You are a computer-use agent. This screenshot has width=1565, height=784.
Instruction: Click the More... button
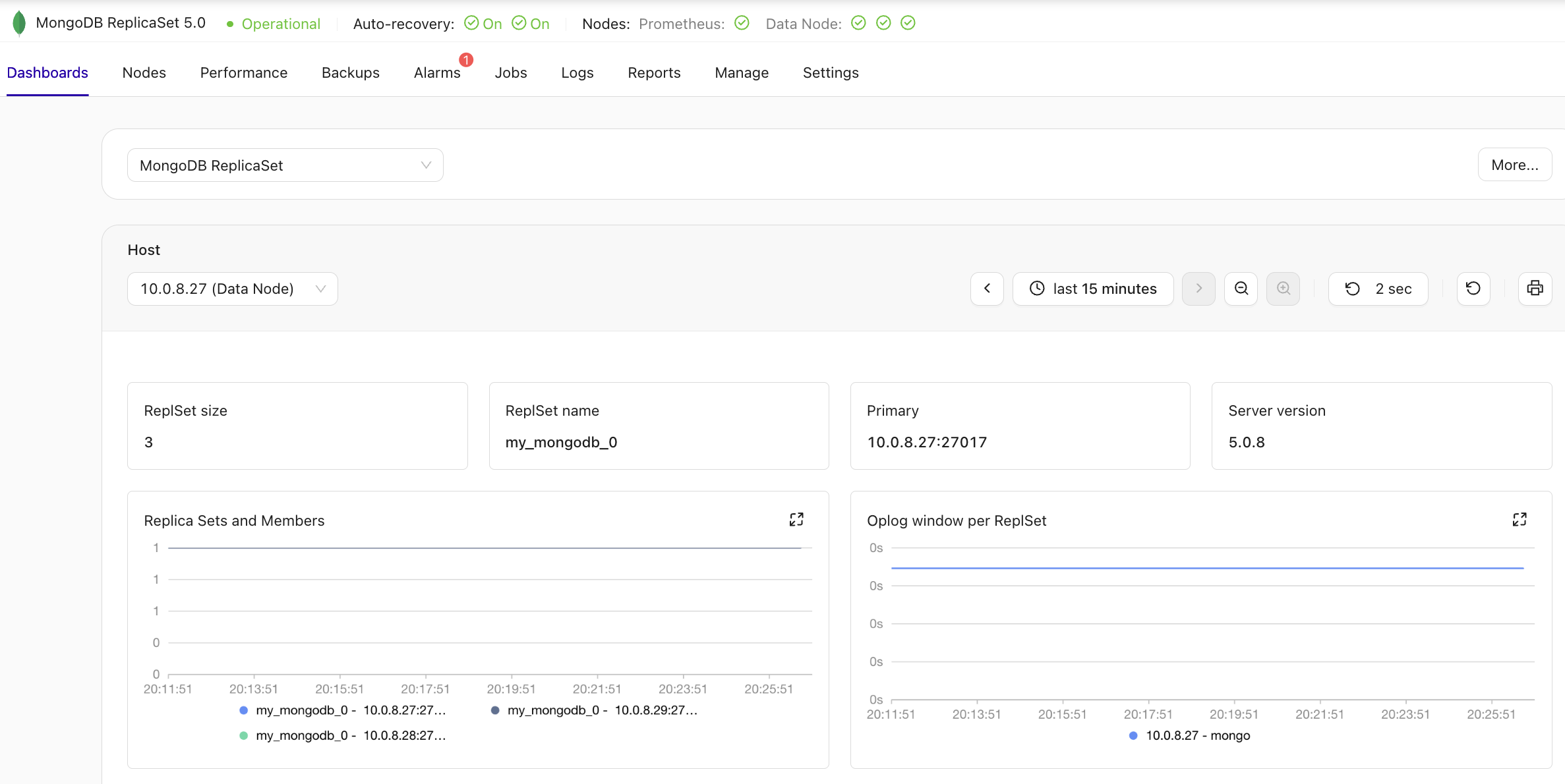click(1515, 165)
